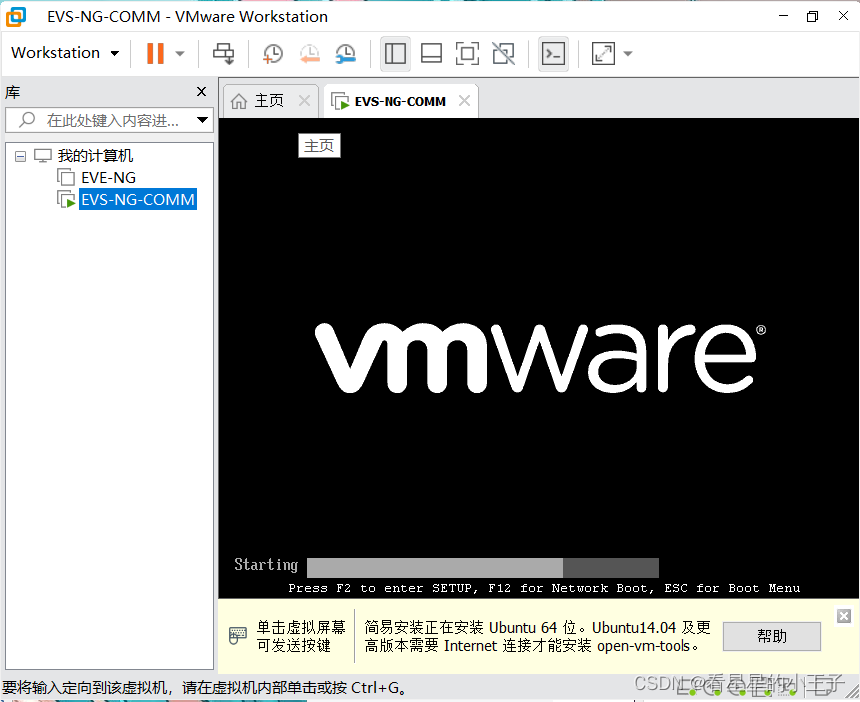Expand the stretch display options dropdown

pyautogui.click(x=628, y=54)
